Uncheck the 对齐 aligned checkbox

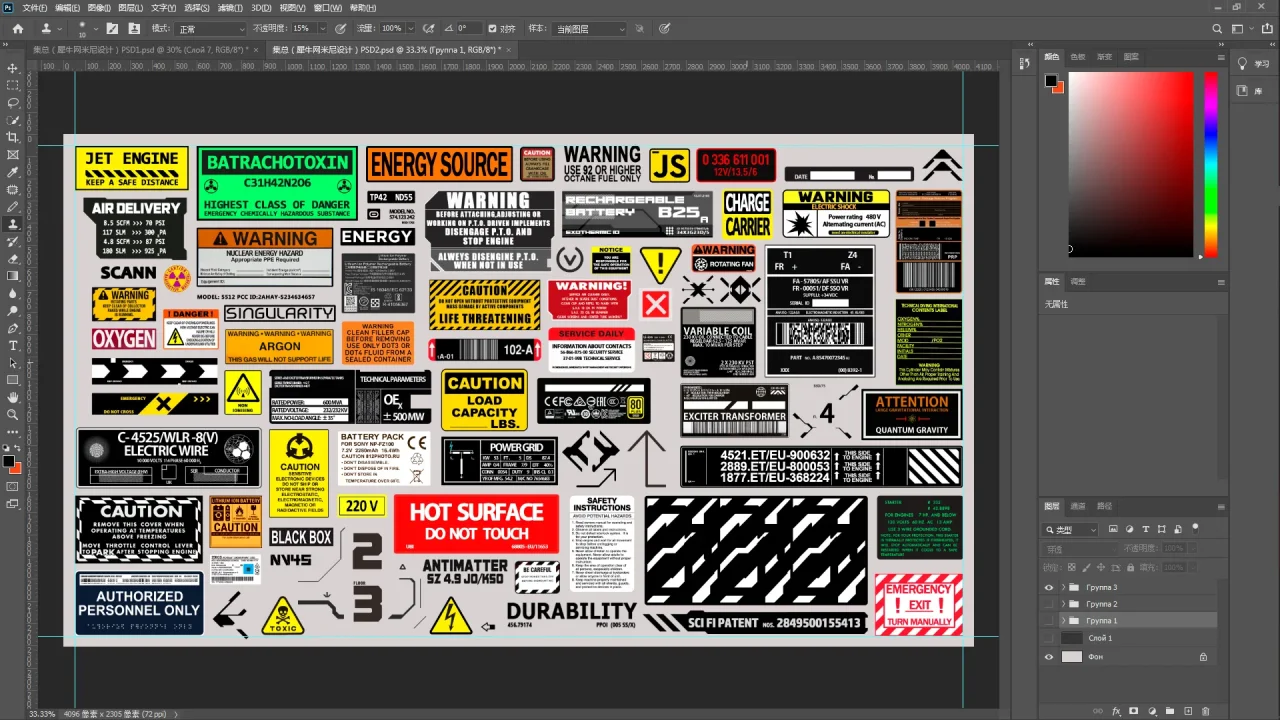[492, 28]
